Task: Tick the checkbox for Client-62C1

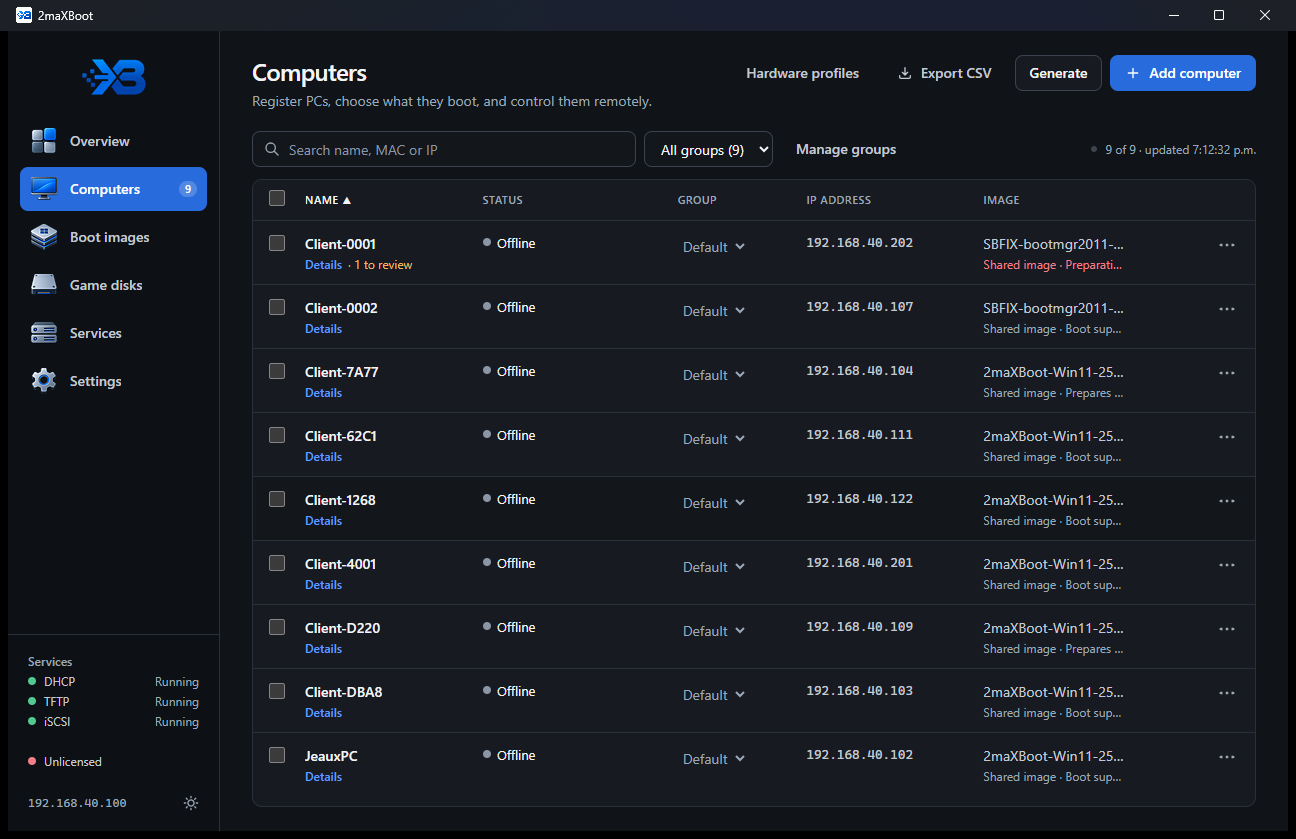Action: (277, 435)
